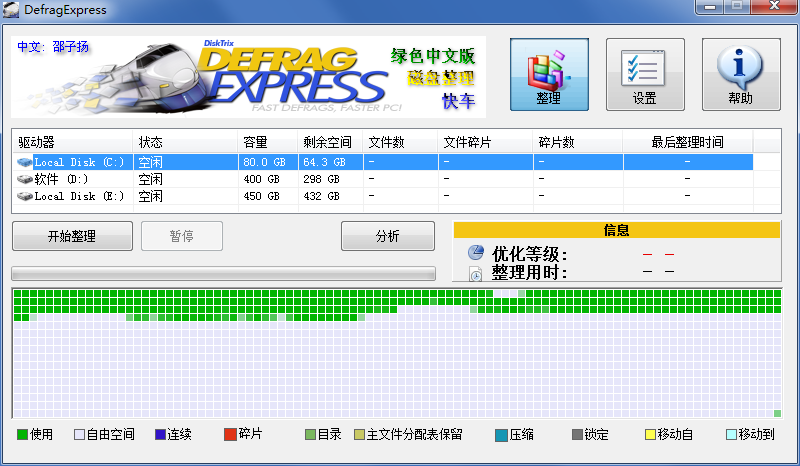Click the Defrag Express train banner
The height and width of the screenshot is (466, 800).
tap(248, 77)
